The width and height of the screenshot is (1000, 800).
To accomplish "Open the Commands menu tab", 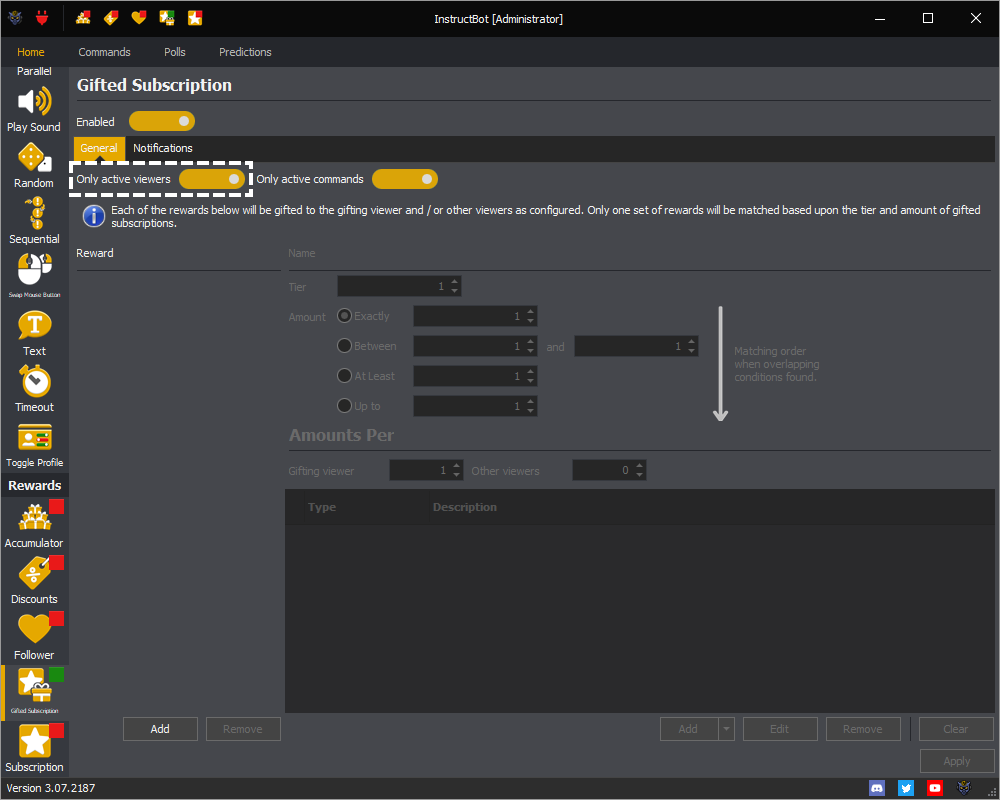I will coord(105,52).
